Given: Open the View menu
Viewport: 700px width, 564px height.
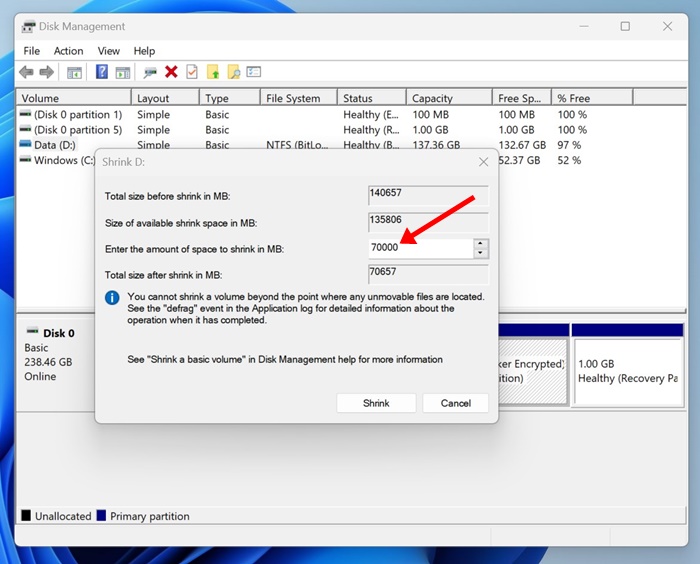Looking at the screenshot, I should pos(108,51).
